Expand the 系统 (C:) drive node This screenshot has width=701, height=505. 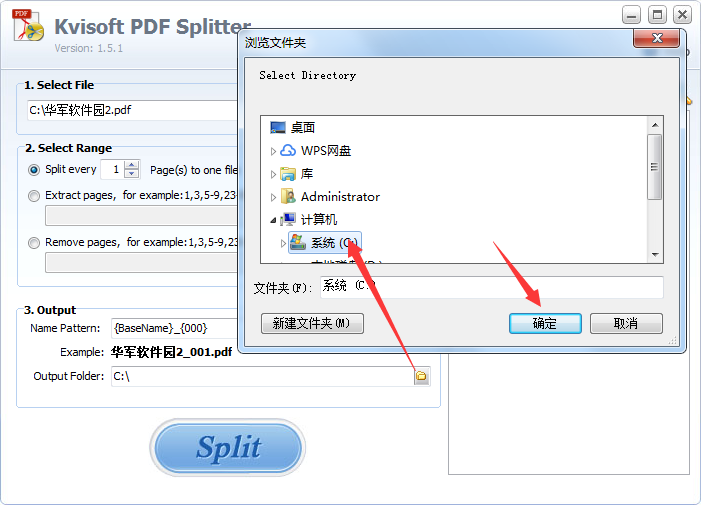click(283, 243)
